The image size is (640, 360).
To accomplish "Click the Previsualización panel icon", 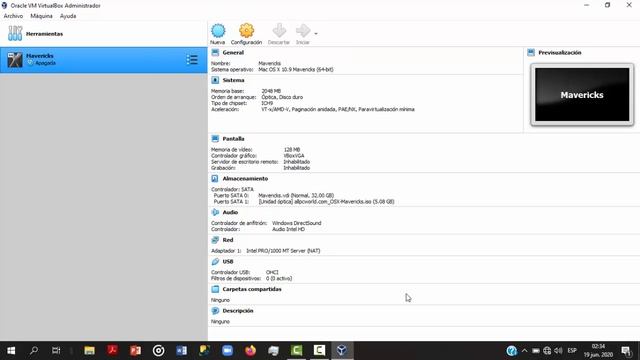I will [x=531, y=53].
